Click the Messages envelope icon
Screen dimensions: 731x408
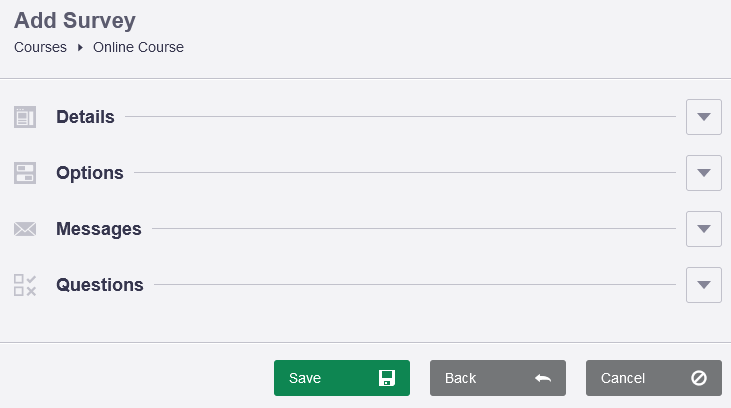[x=25, y=229]
